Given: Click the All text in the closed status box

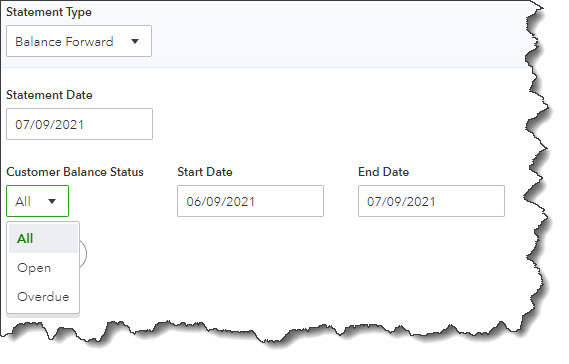Looking at the screenshot, I should [x=23, y=201].
